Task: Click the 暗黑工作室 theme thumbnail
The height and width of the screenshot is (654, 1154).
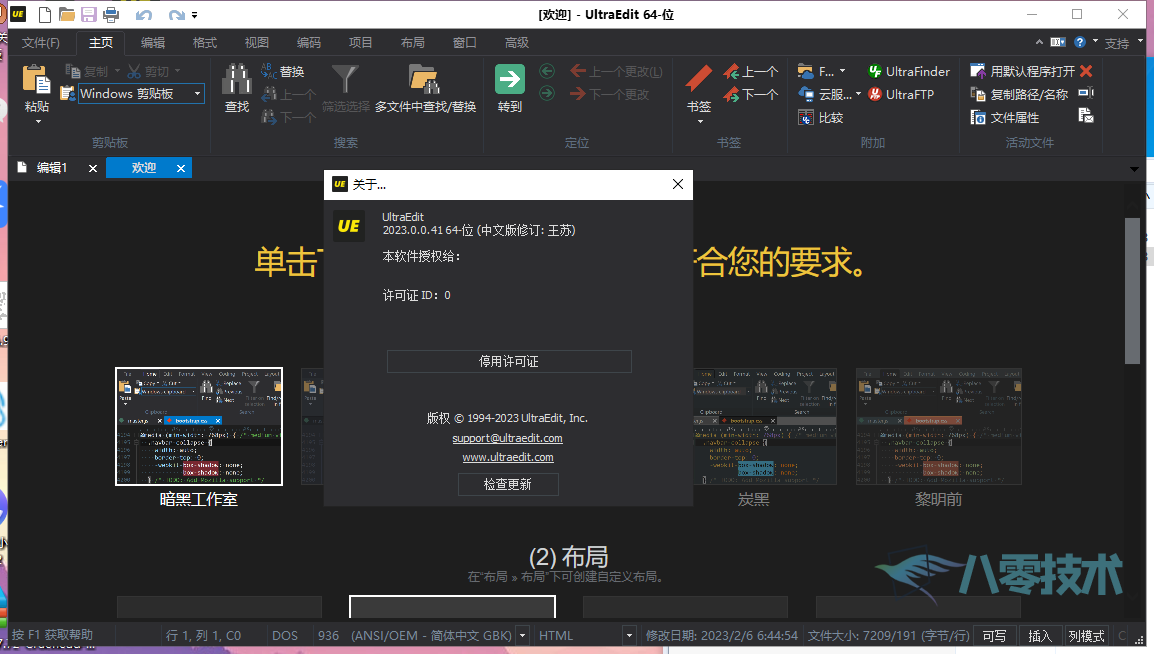Action: tap(198, 425)
